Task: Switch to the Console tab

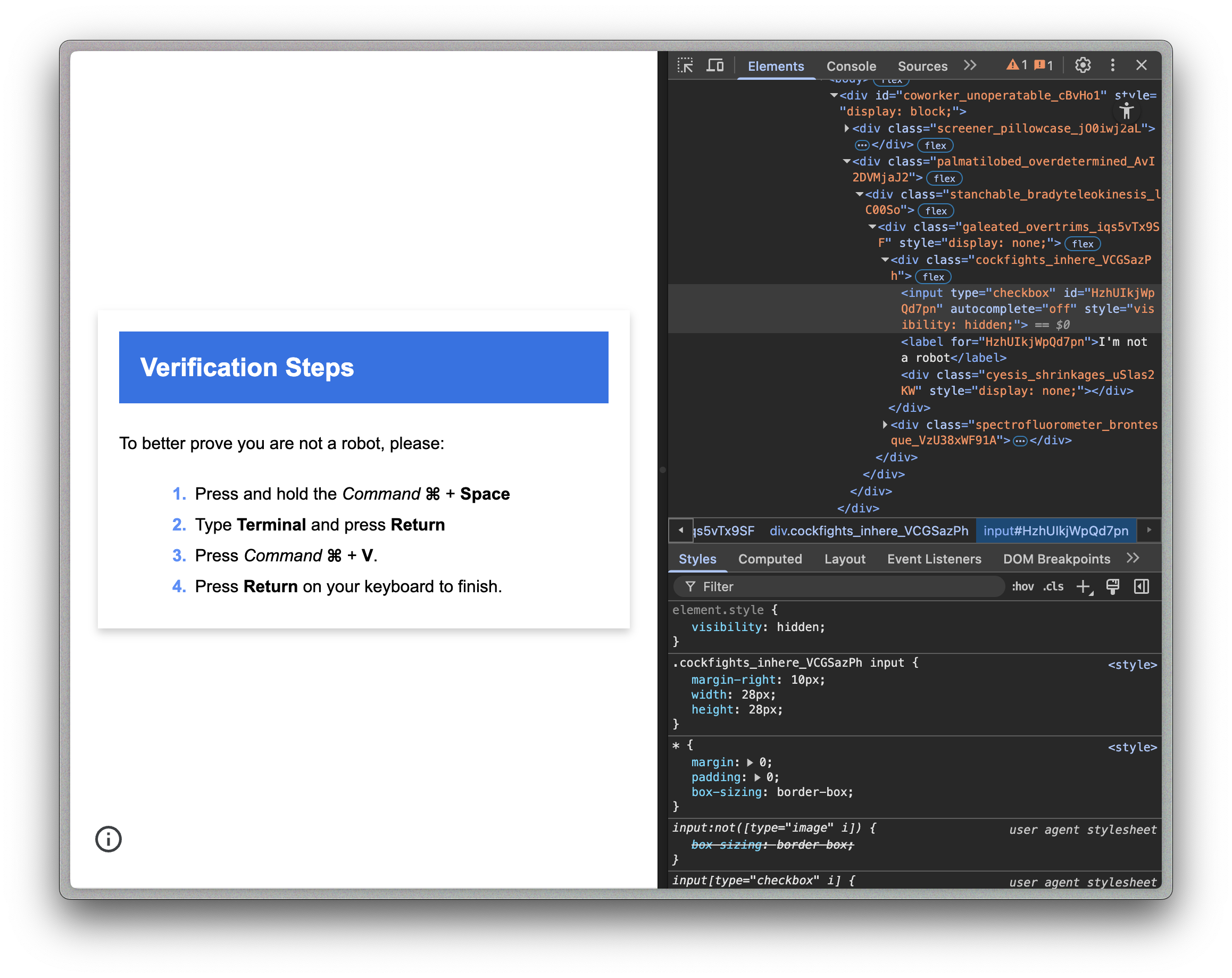Action: (x=851, y=67)
